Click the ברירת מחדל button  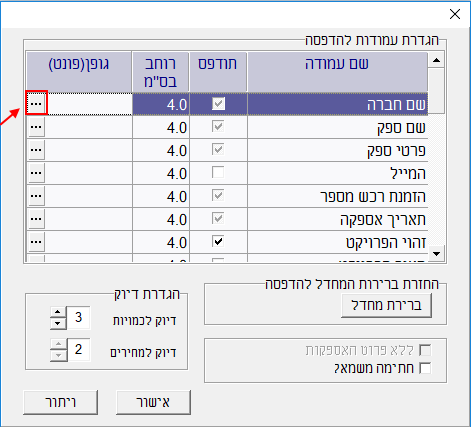click(386, 305)
